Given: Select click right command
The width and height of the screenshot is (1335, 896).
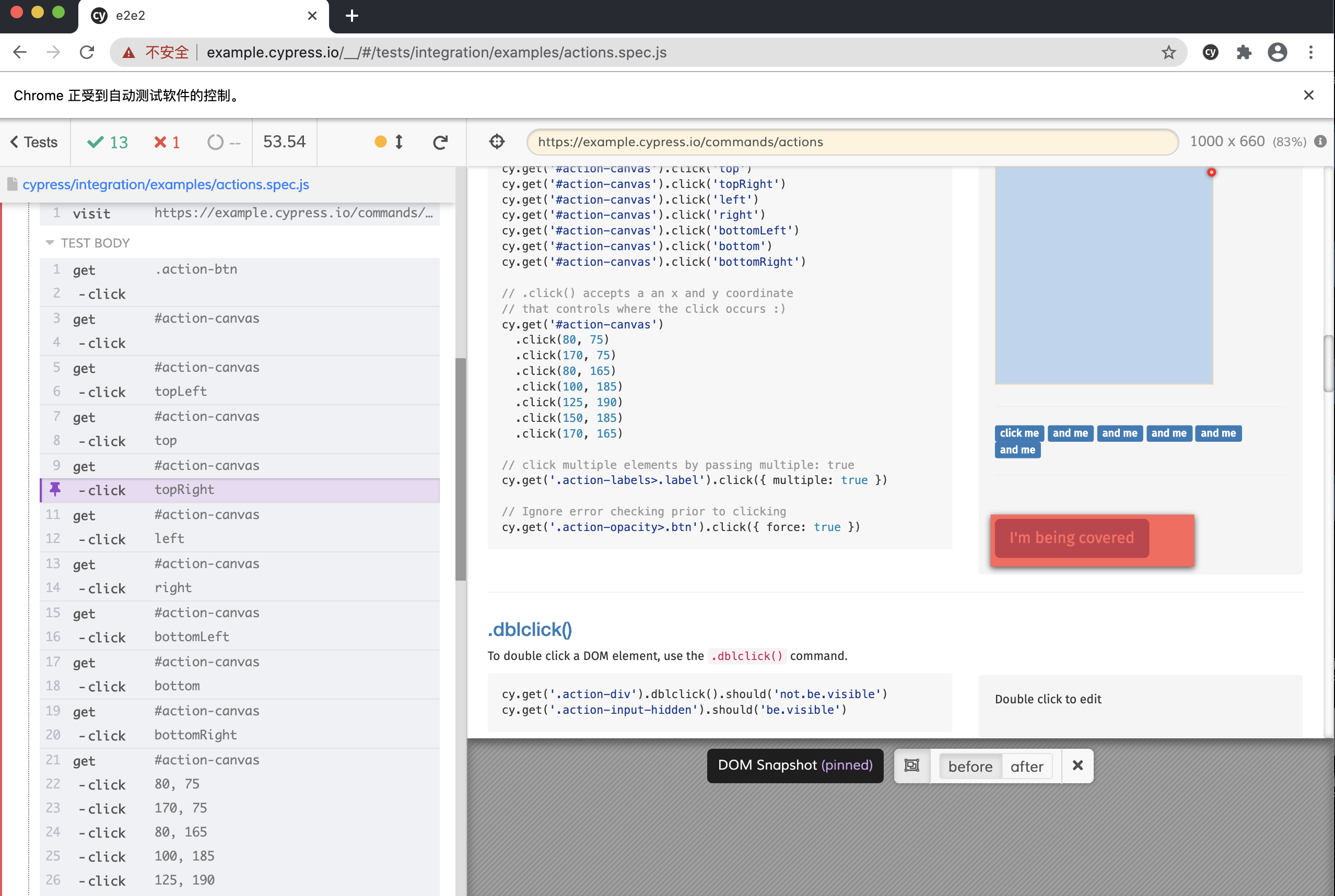Looking at the screenshot, I should point(240,588).
